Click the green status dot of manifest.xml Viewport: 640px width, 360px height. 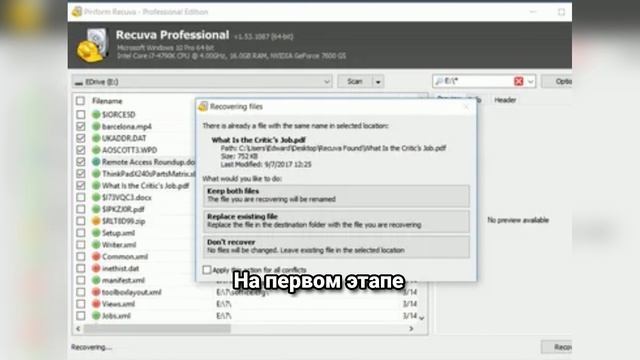[x=96, y=280]
